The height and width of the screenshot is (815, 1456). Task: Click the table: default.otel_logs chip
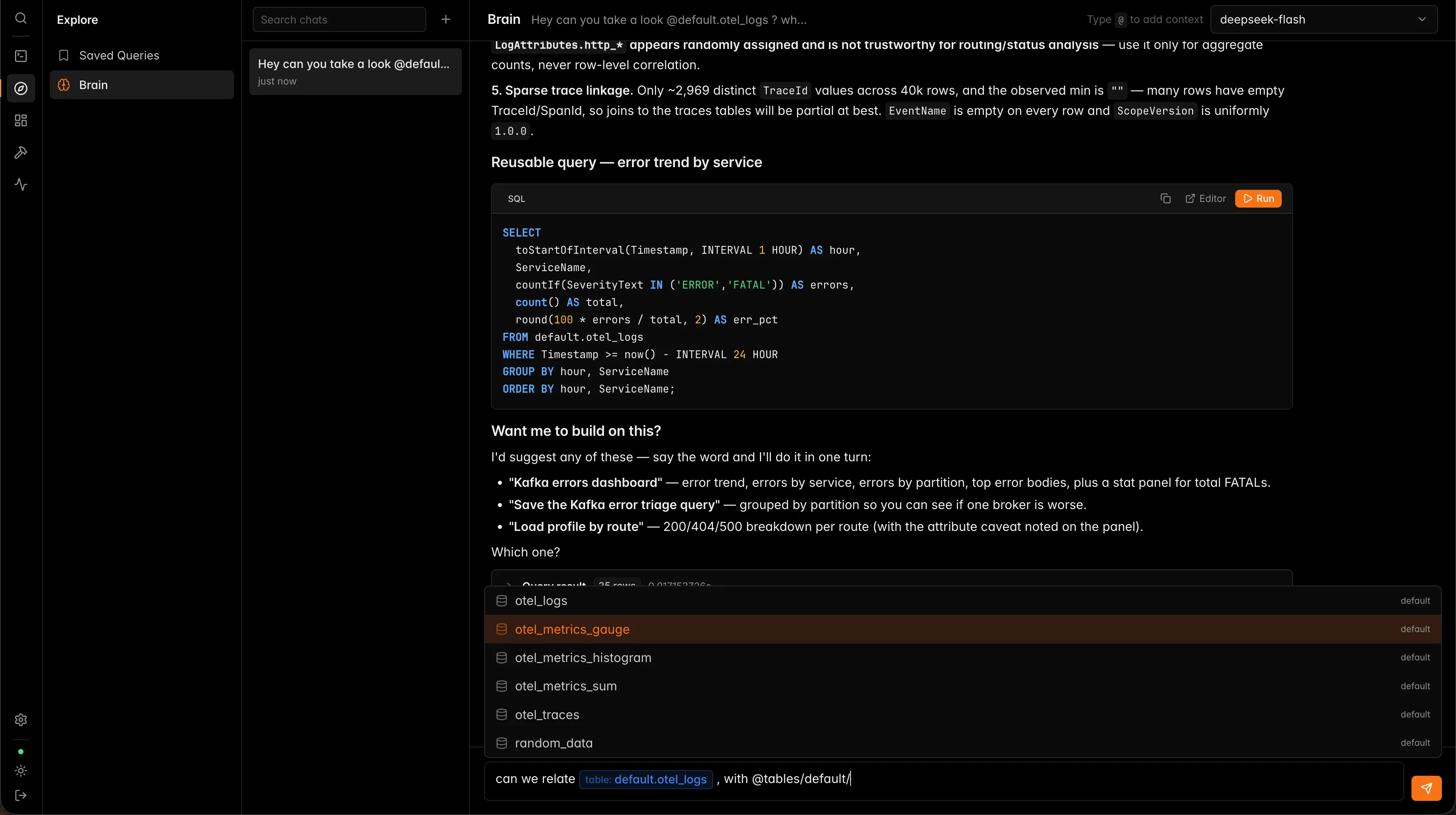coord(645,779)
